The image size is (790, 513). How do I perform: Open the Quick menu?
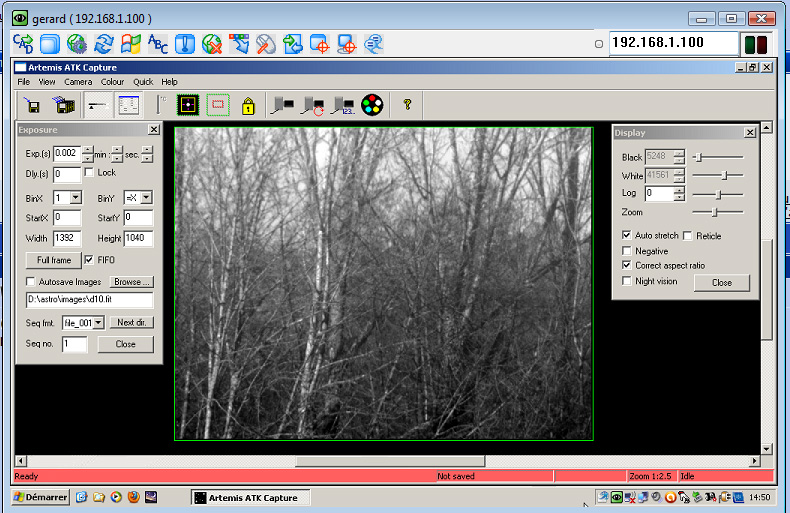pos(143,82)
